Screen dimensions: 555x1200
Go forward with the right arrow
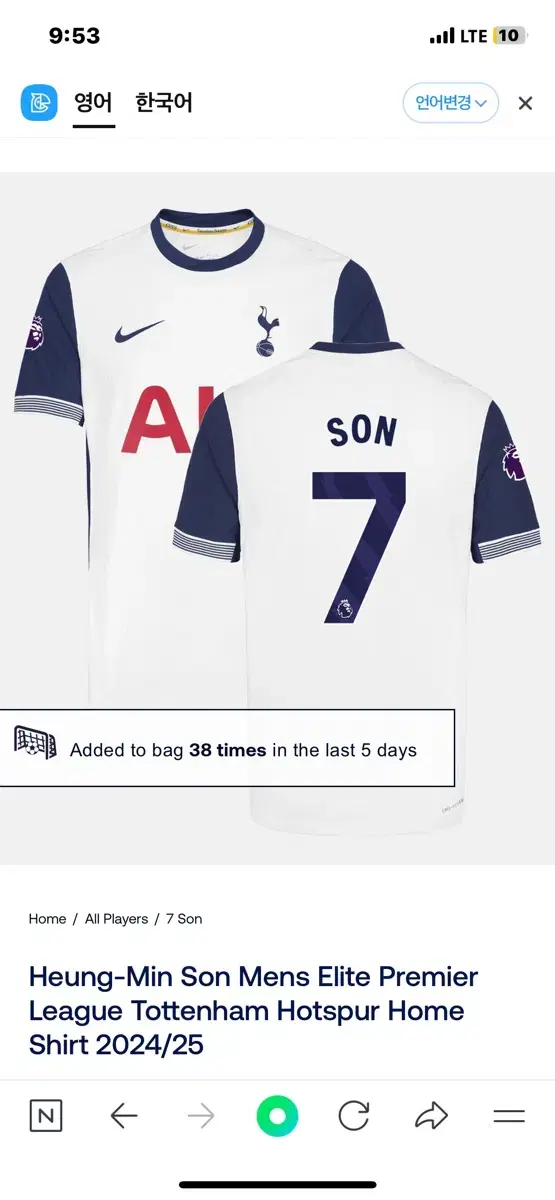pos(201,1116)
